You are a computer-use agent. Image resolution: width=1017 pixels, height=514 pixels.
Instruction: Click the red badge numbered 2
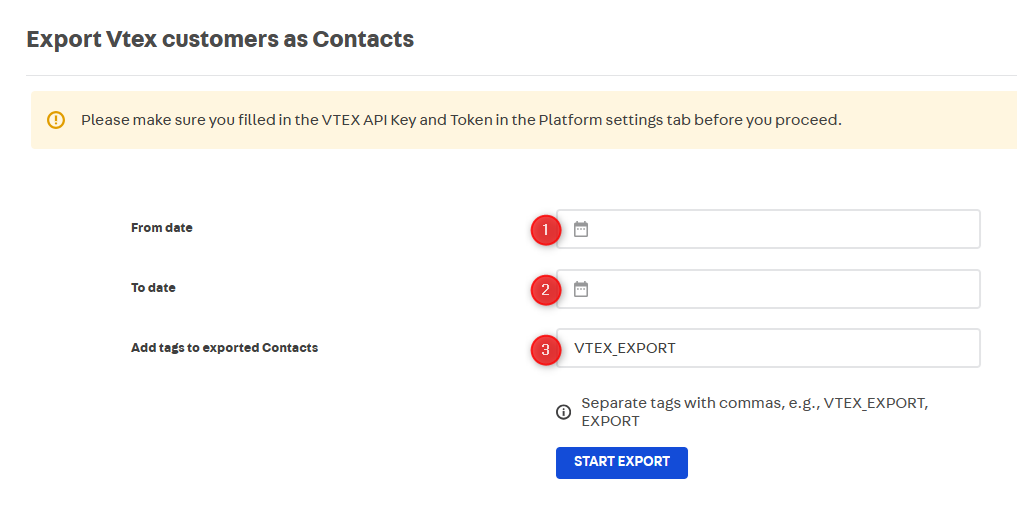point(545,289)
